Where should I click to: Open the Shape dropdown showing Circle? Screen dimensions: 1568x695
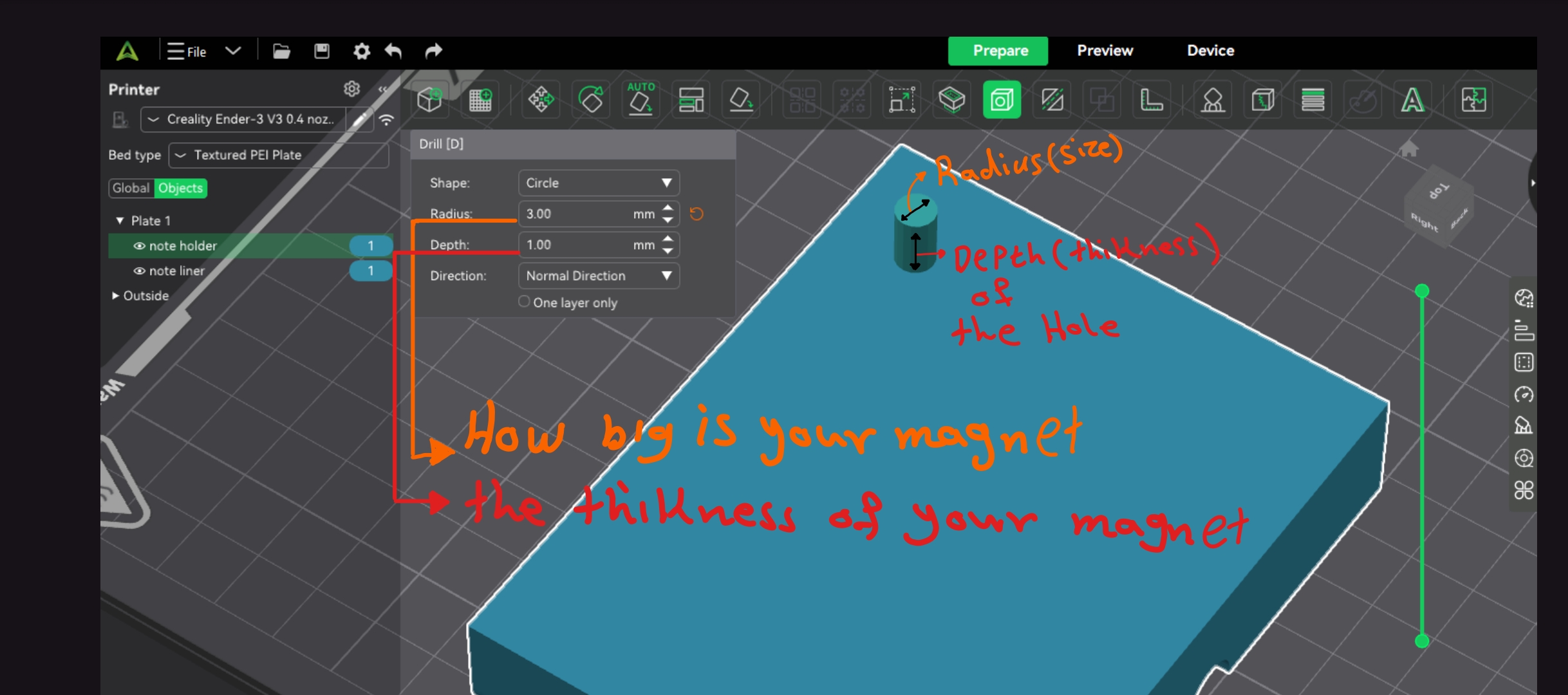pyautogui.click(x=599, y=183)
